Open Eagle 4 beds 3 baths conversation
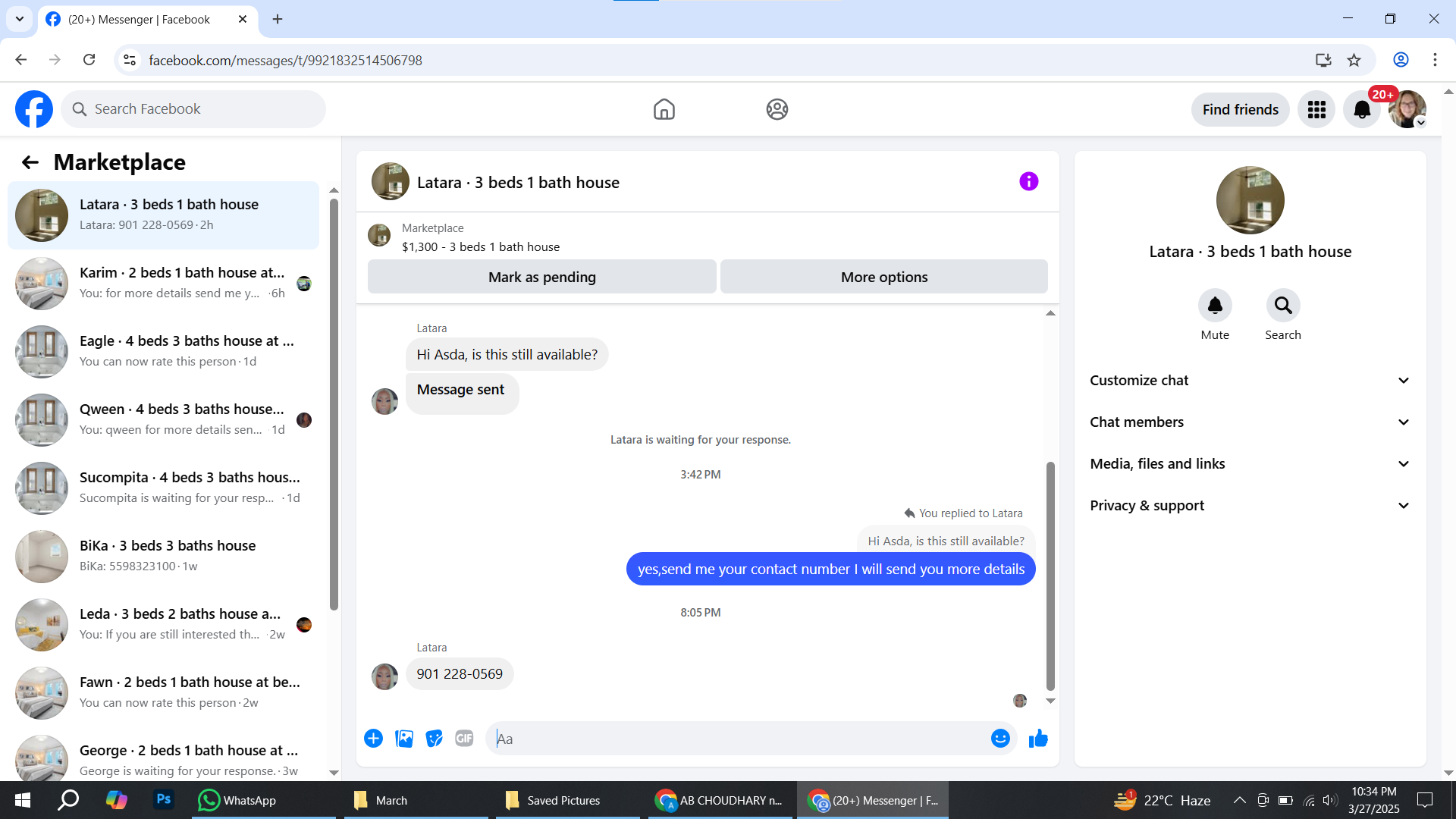The image size is (1456, 819). [163, 352]
